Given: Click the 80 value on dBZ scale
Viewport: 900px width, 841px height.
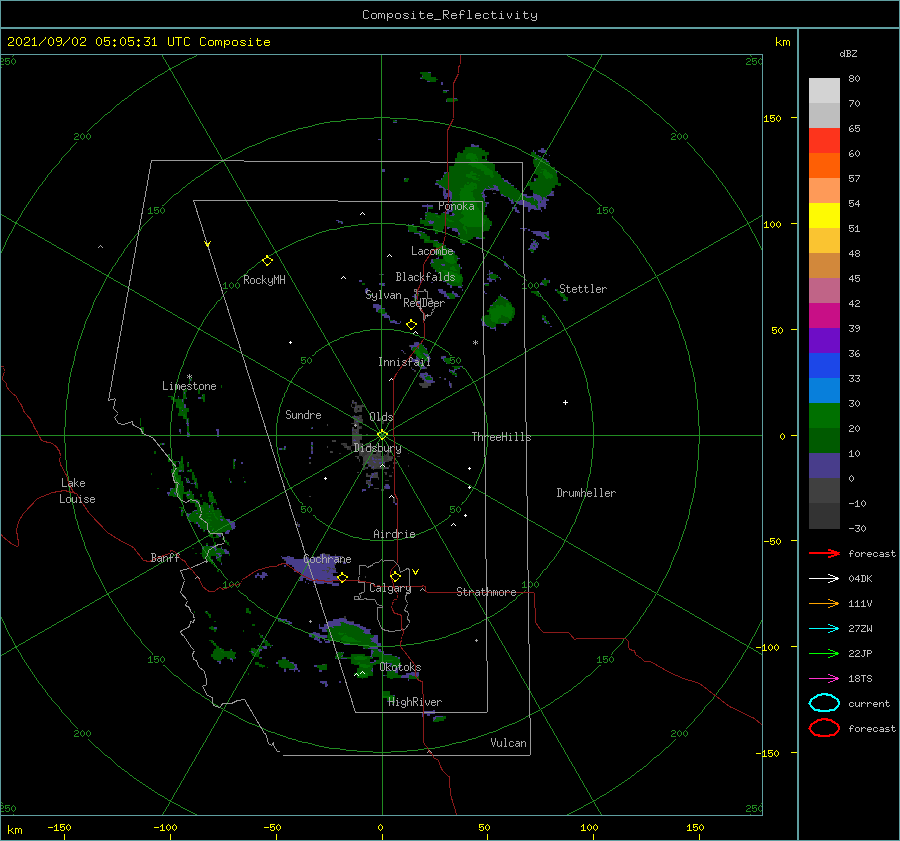Looking at the screenshot, I should (854, 78).
